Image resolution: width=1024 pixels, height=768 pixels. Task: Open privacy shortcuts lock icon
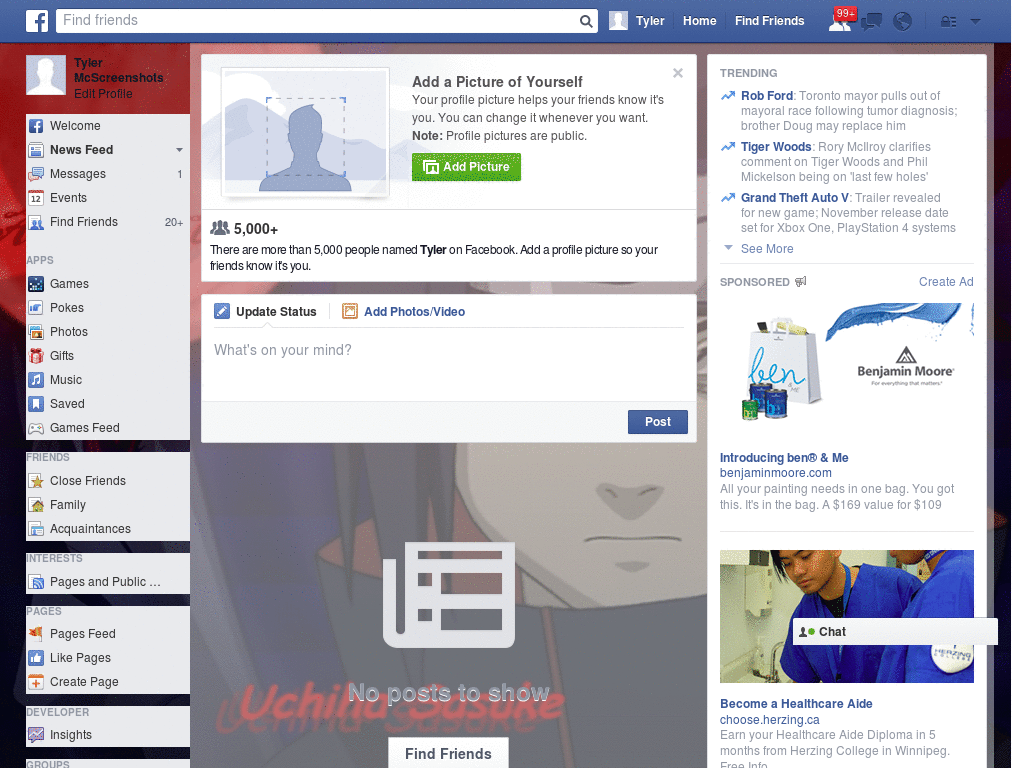(x=948, y=22)
